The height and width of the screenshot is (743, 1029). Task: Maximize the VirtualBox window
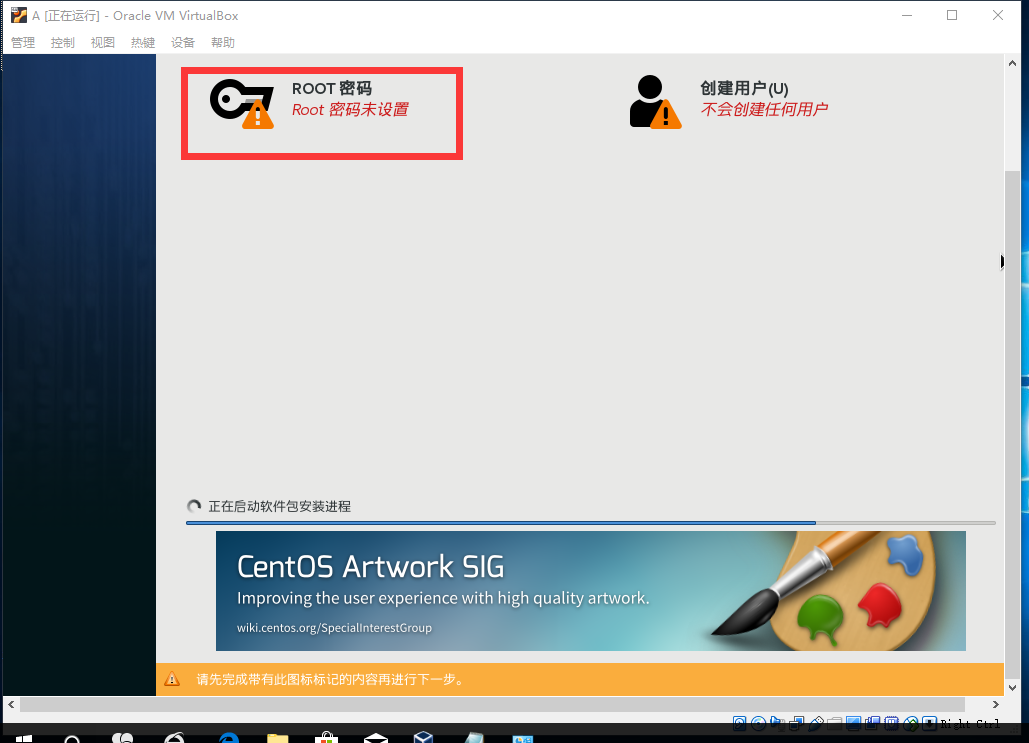(x=952, y=15)
